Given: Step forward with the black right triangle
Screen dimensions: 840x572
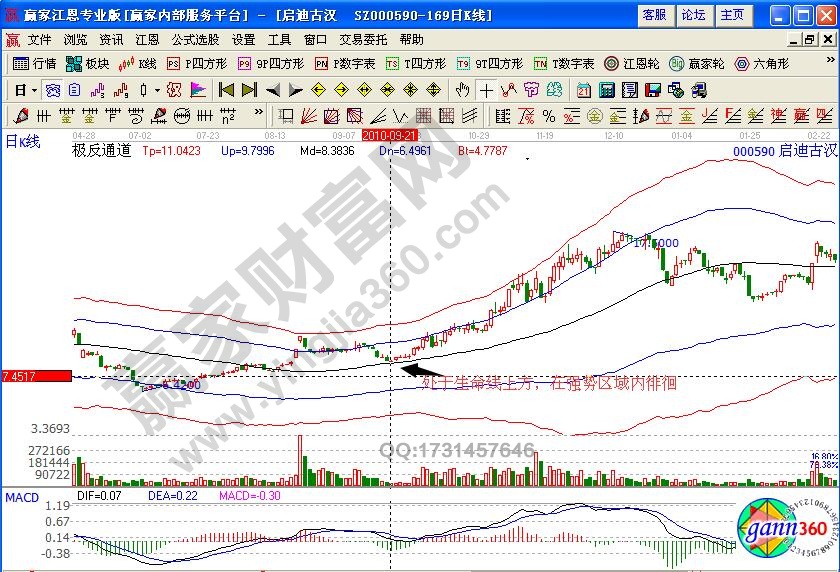Looking at the screenshot, I should coord(295,90).
